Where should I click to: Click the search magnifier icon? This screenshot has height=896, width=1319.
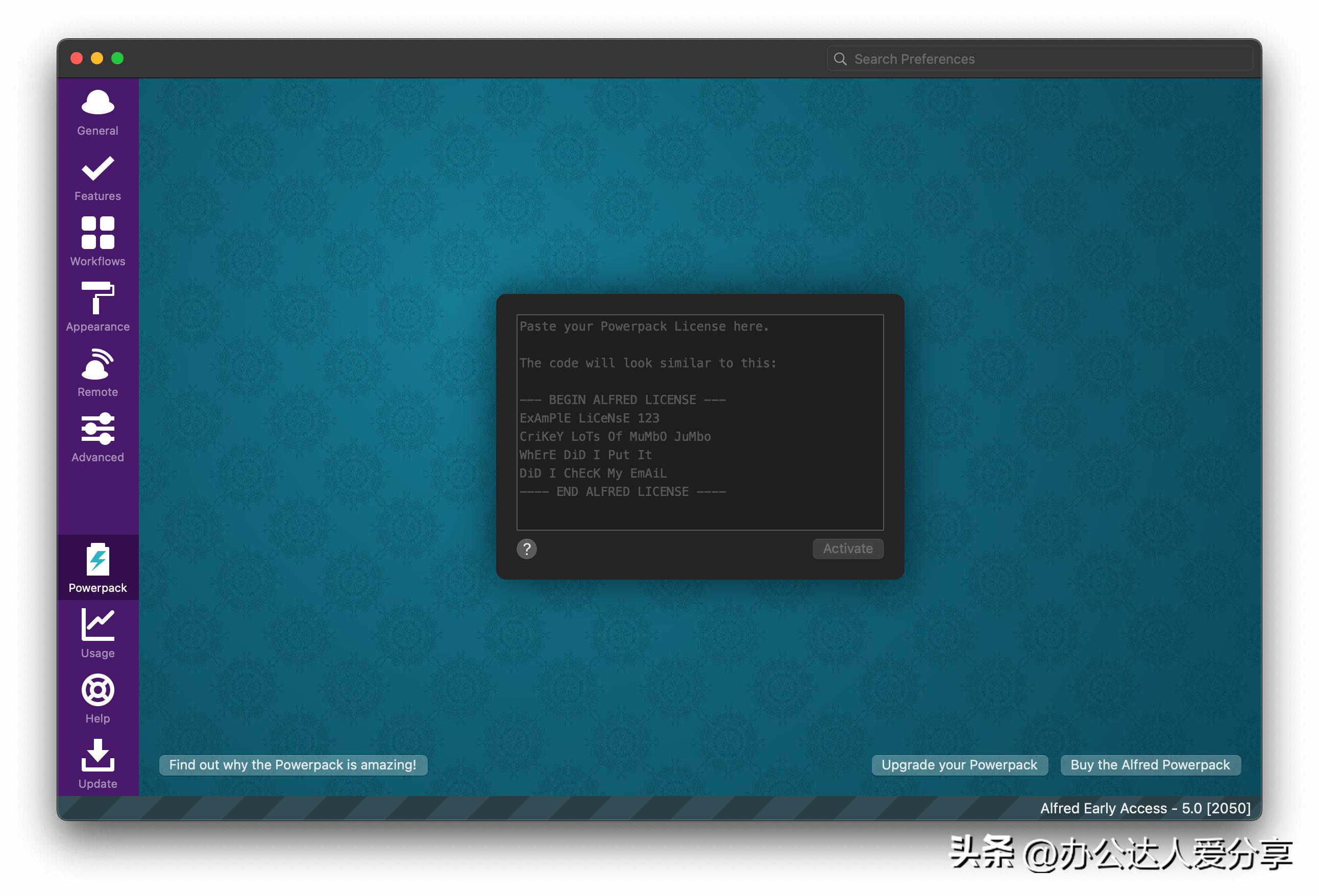coord(840,59)
